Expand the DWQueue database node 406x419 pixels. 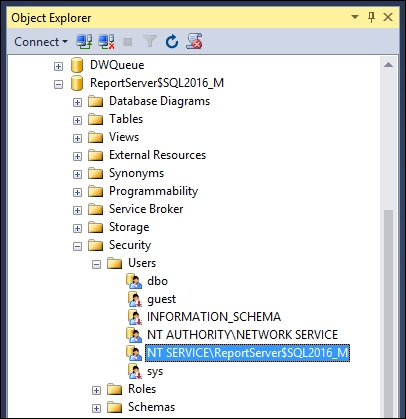coord(58,66)
